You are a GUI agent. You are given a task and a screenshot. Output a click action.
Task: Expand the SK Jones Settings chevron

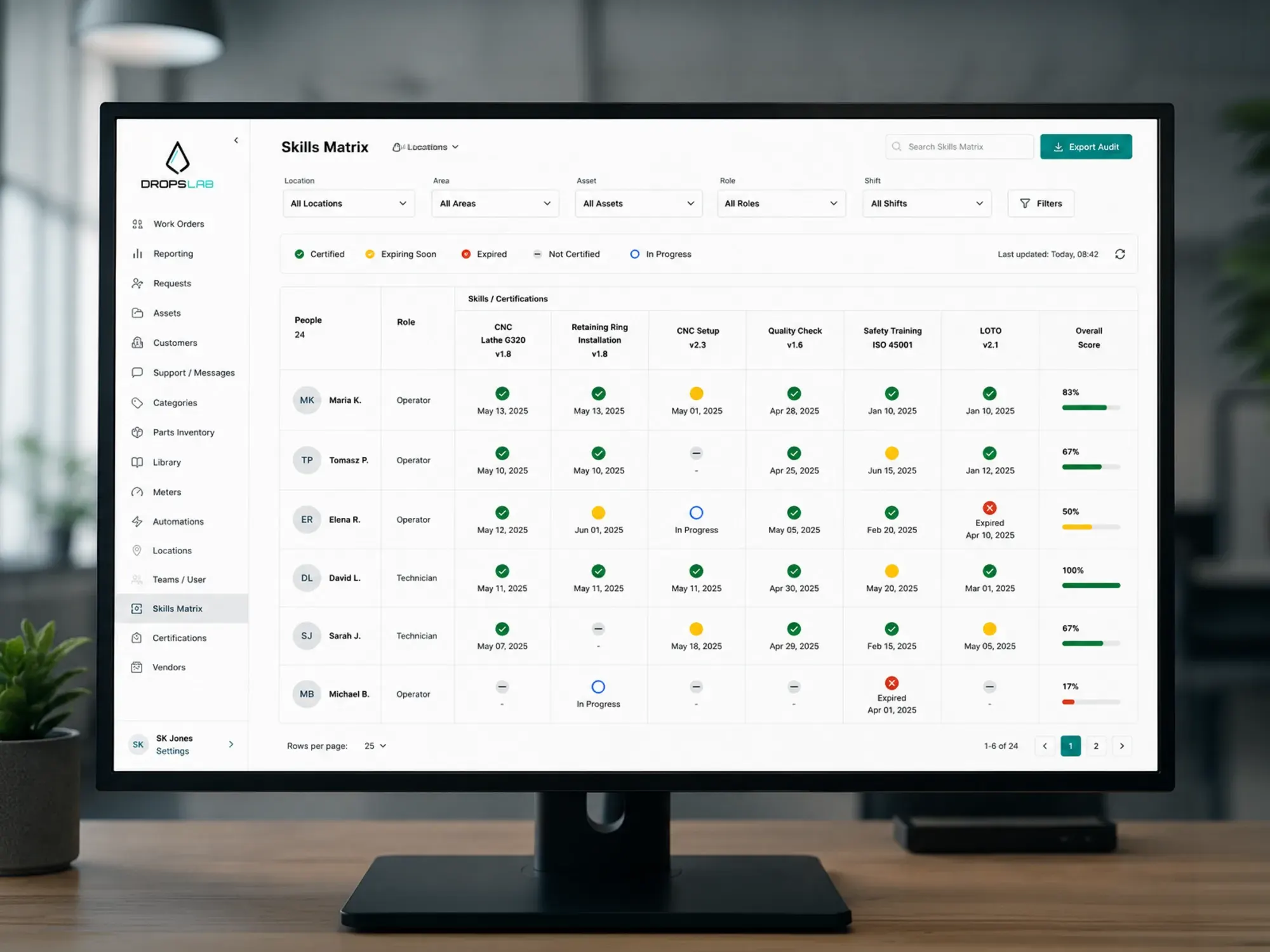(x=231, y=744)
